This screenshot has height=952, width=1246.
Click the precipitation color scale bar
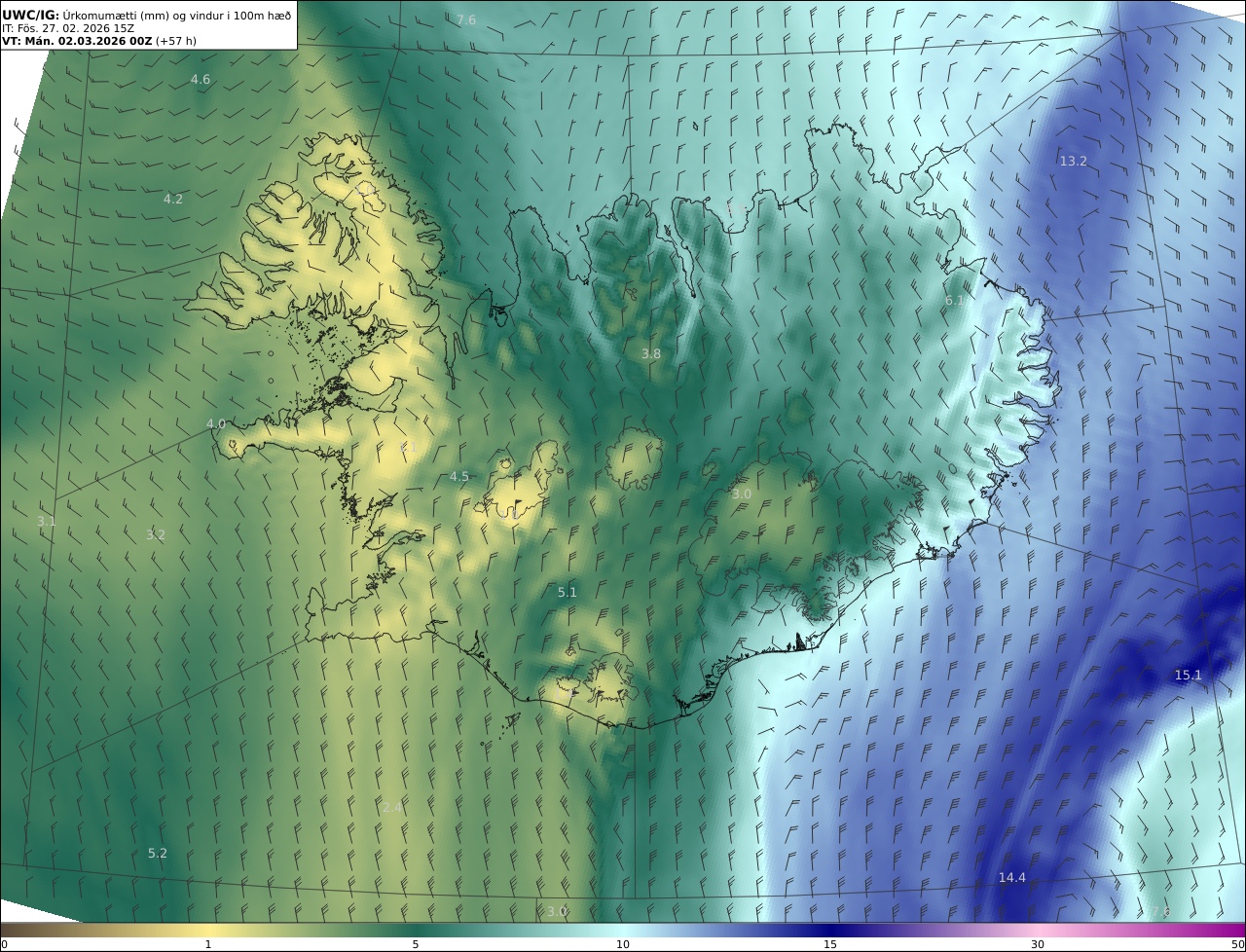coord(623,930)
